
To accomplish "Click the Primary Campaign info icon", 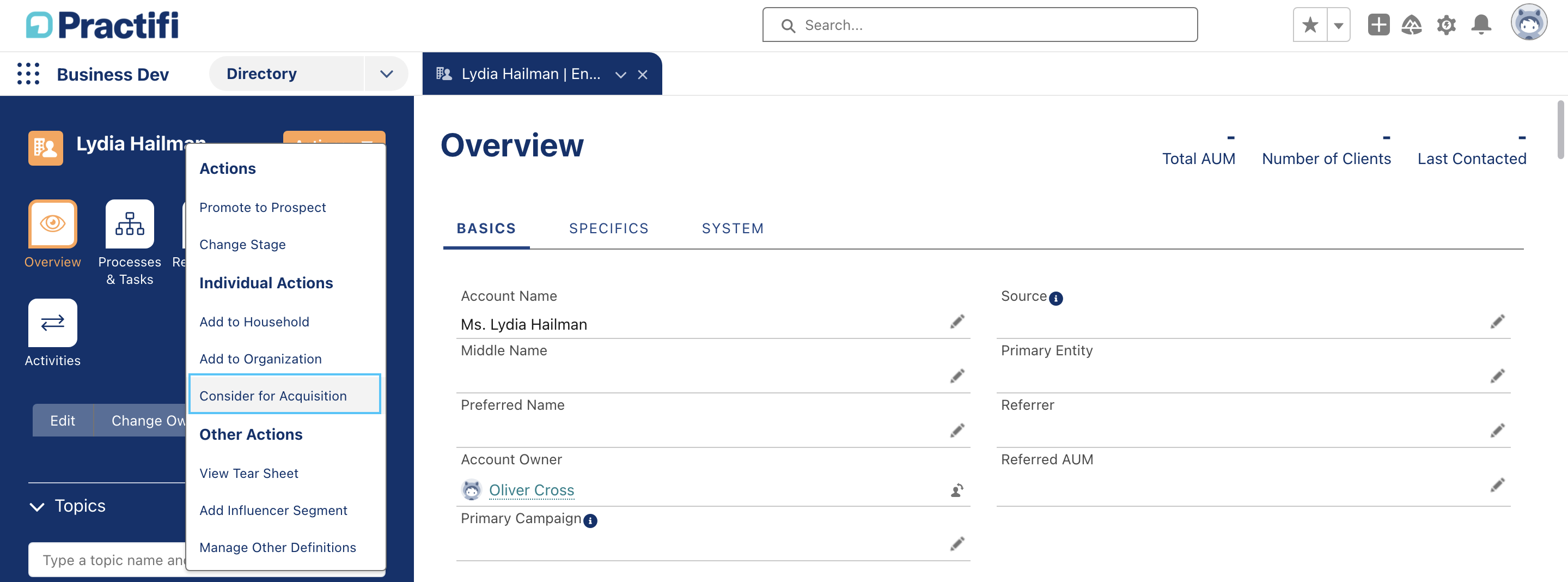I will tap(590, 520).
